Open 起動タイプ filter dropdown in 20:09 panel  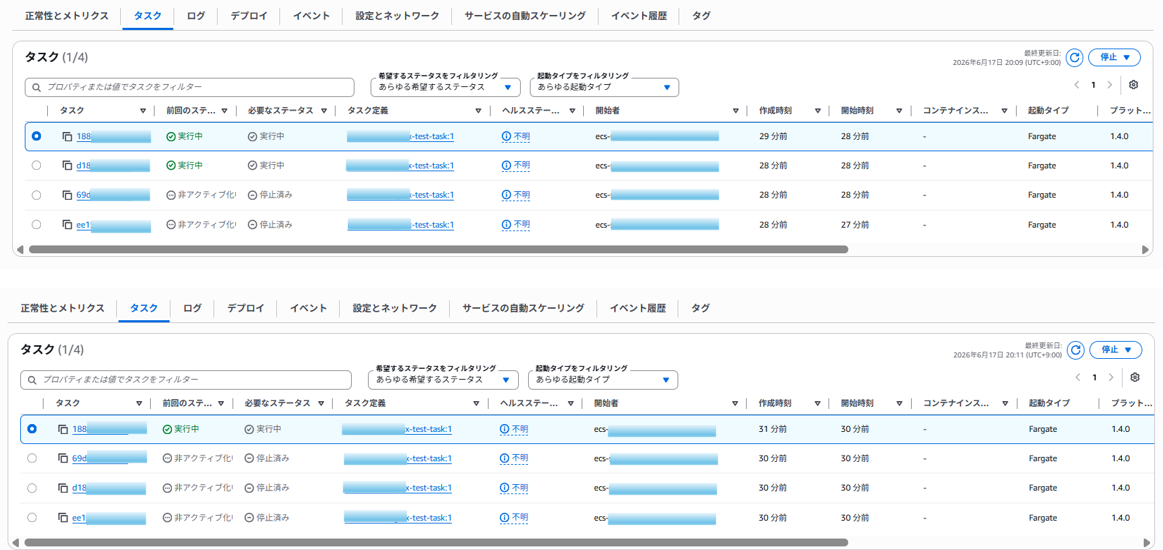point(604,87)
